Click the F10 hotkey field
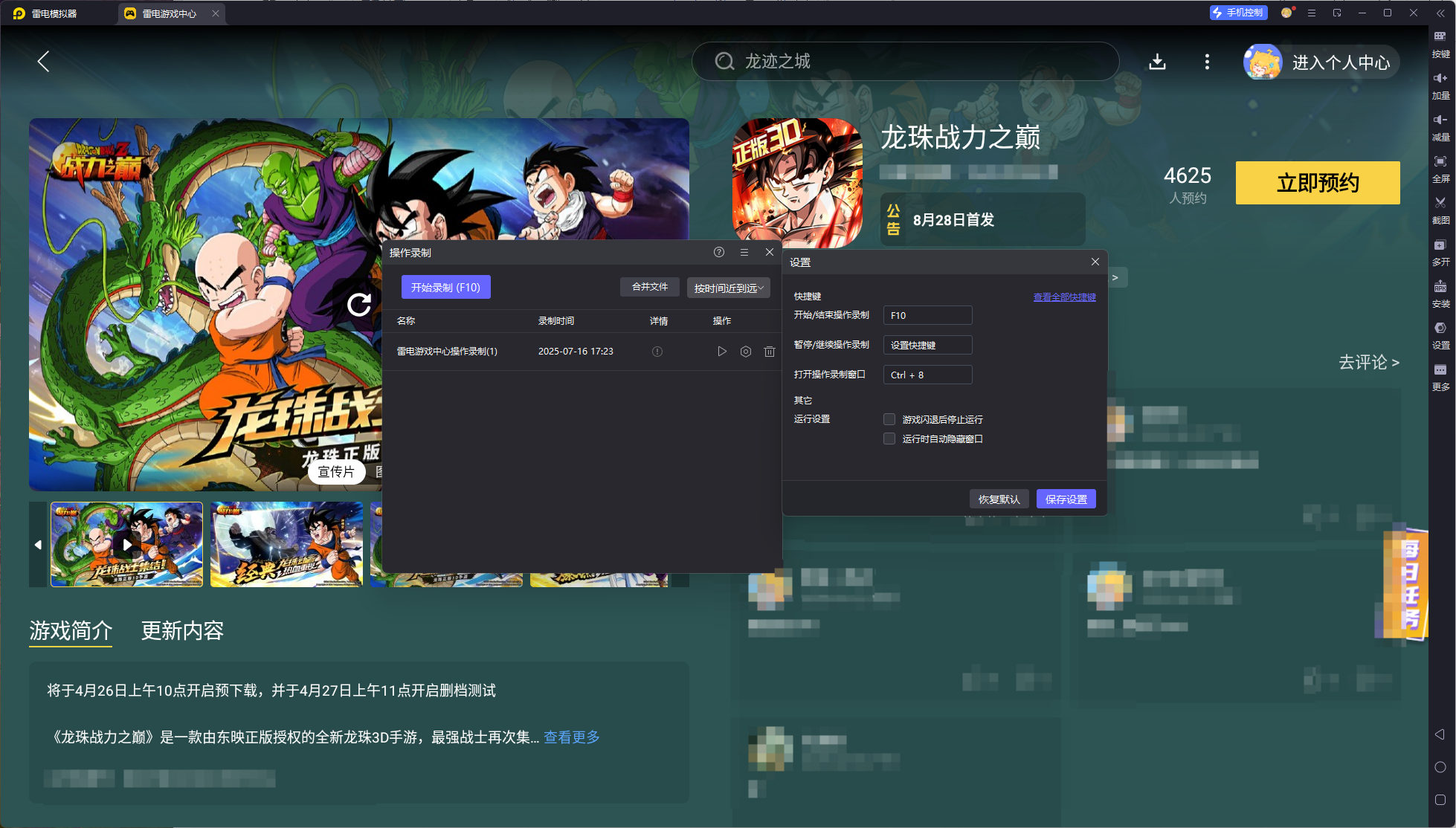This screenshot has width=1456, height=828. click(927, 315)
